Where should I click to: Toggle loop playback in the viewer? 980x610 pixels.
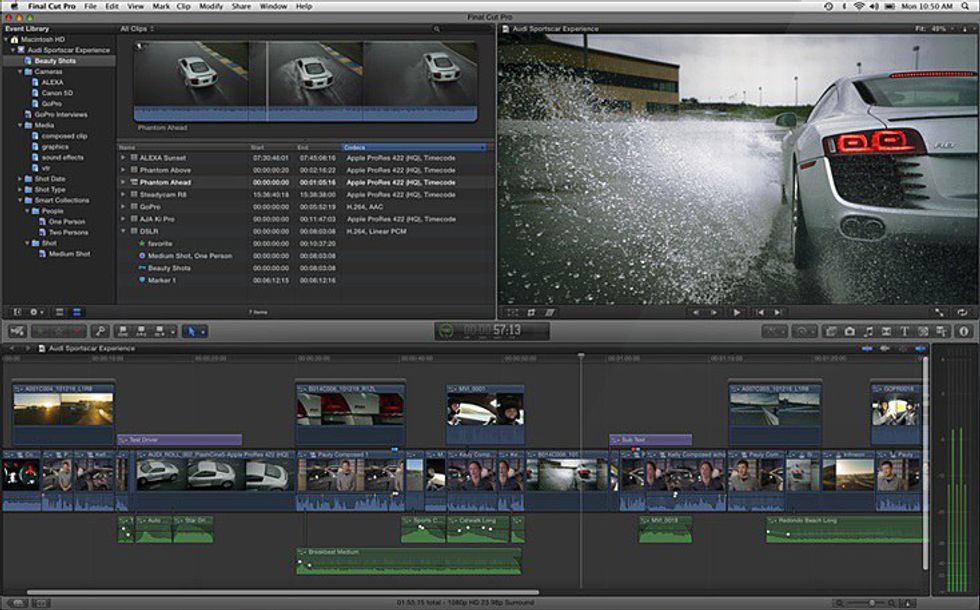[x=961, y=312]
